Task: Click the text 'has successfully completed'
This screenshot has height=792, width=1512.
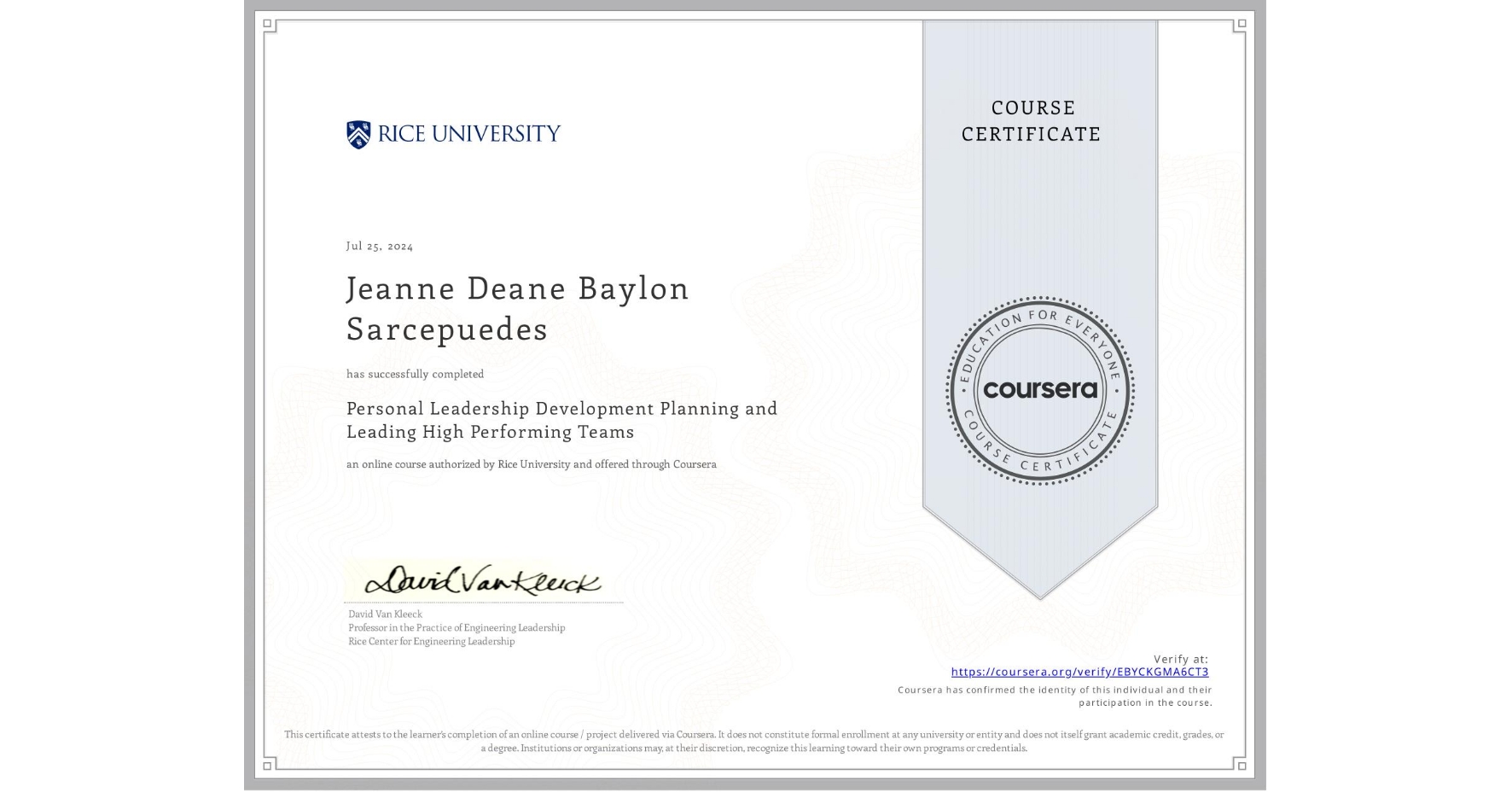Action: click(x=415, y=374)
